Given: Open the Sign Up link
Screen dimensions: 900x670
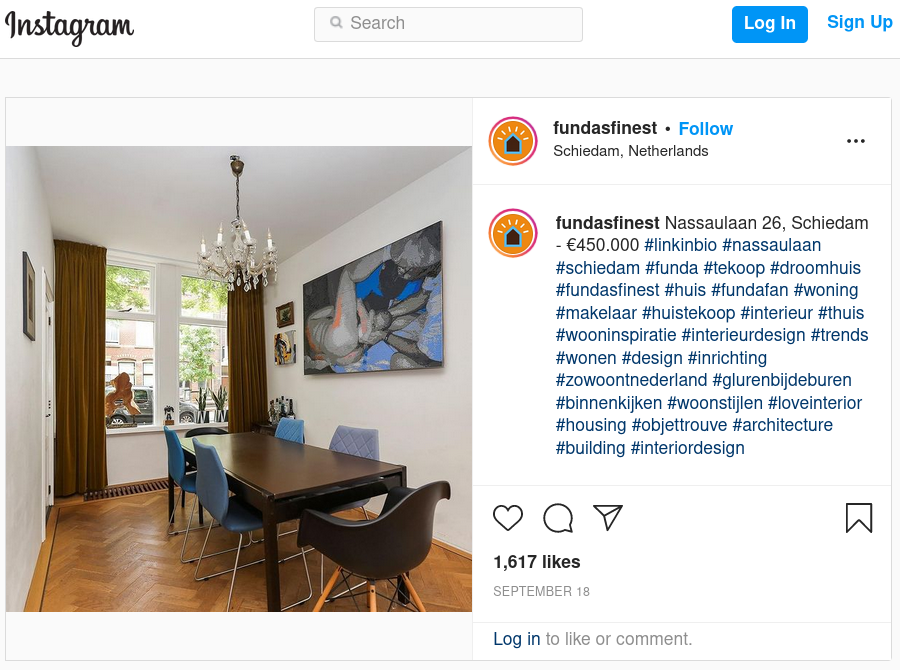Looking at the screenshot, I should [x=859, y=22].
